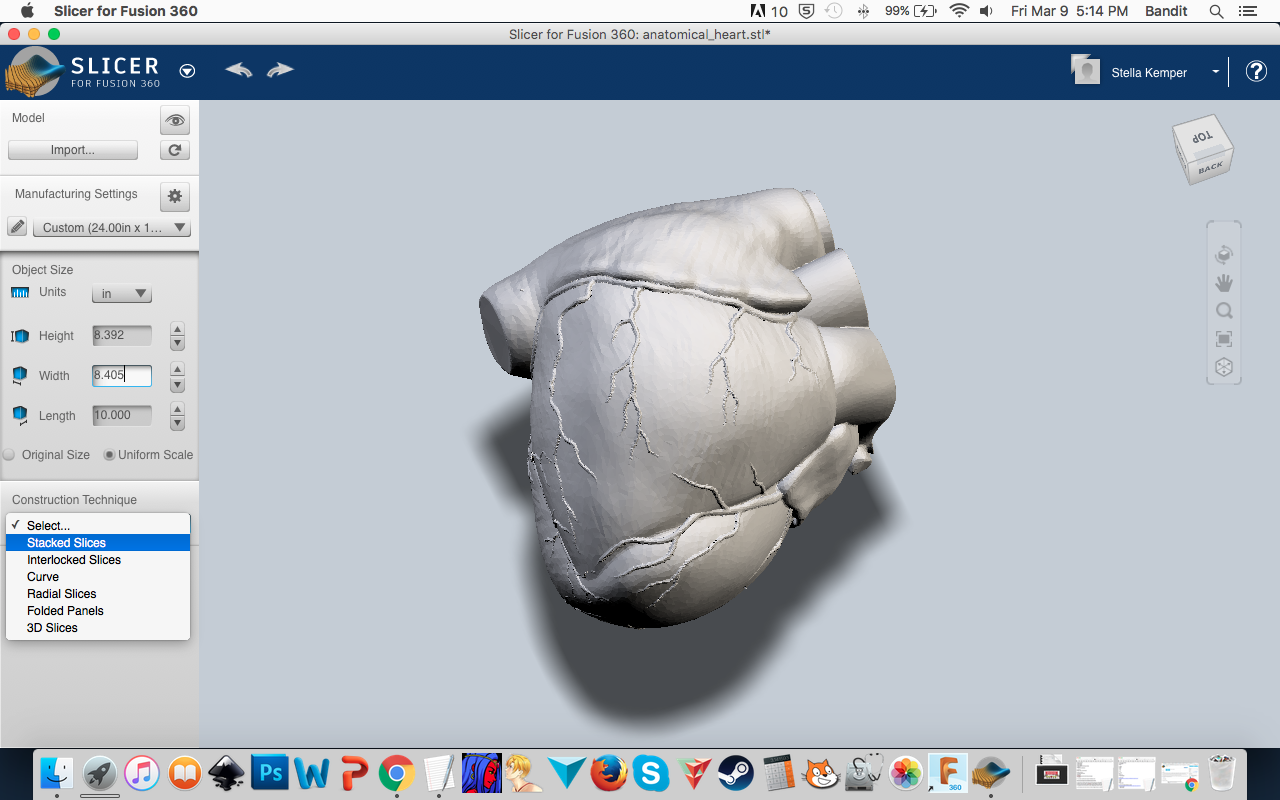Choose Select... in construction technique list
The image size is (1280, 800).
[98, 525]
